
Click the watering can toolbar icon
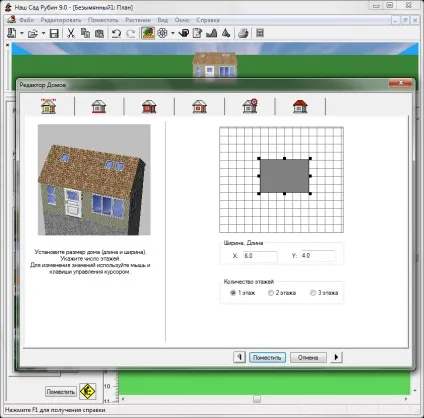[184, 33]
